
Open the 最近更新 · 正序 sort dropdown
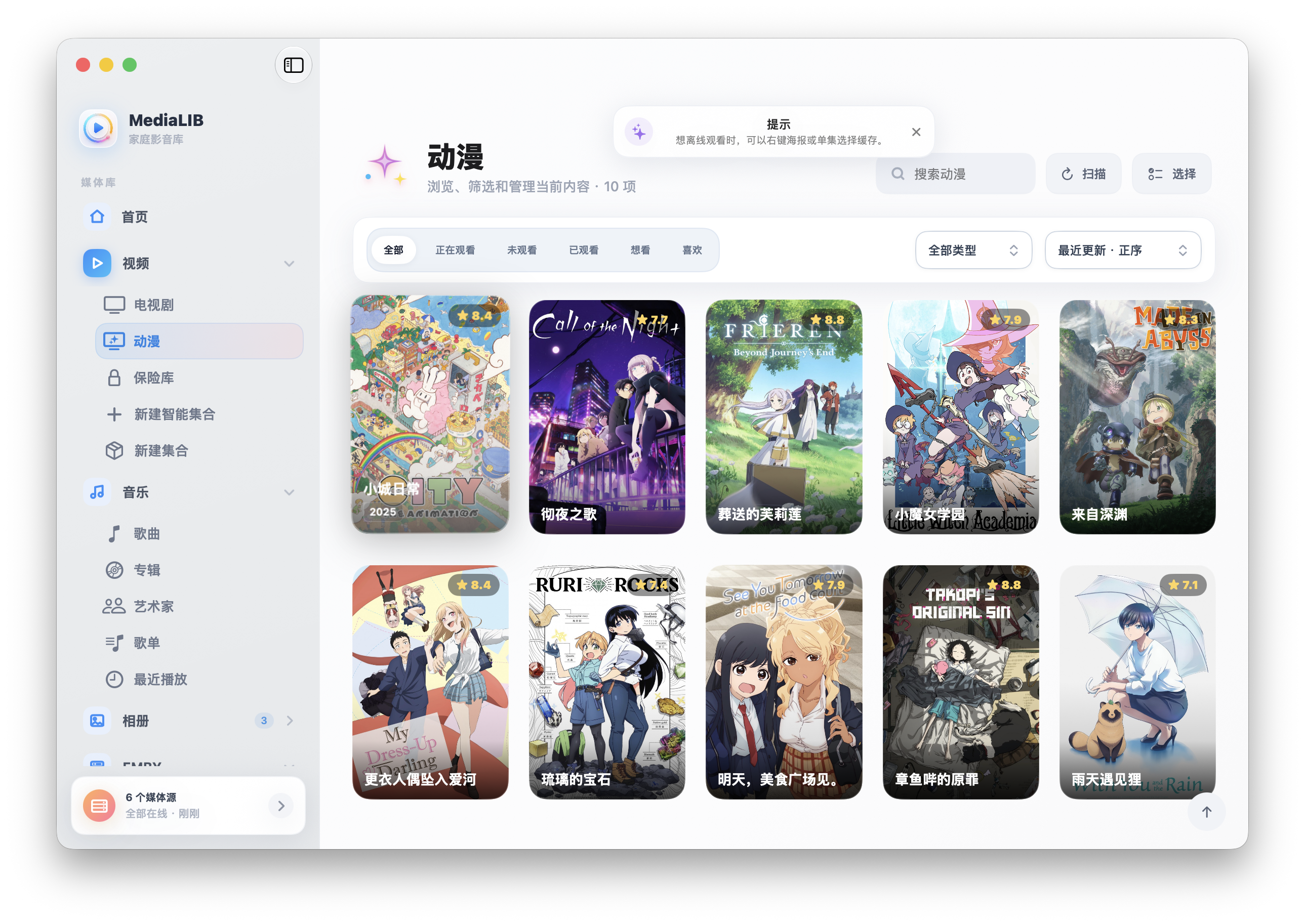click(x=1123, y=250)
